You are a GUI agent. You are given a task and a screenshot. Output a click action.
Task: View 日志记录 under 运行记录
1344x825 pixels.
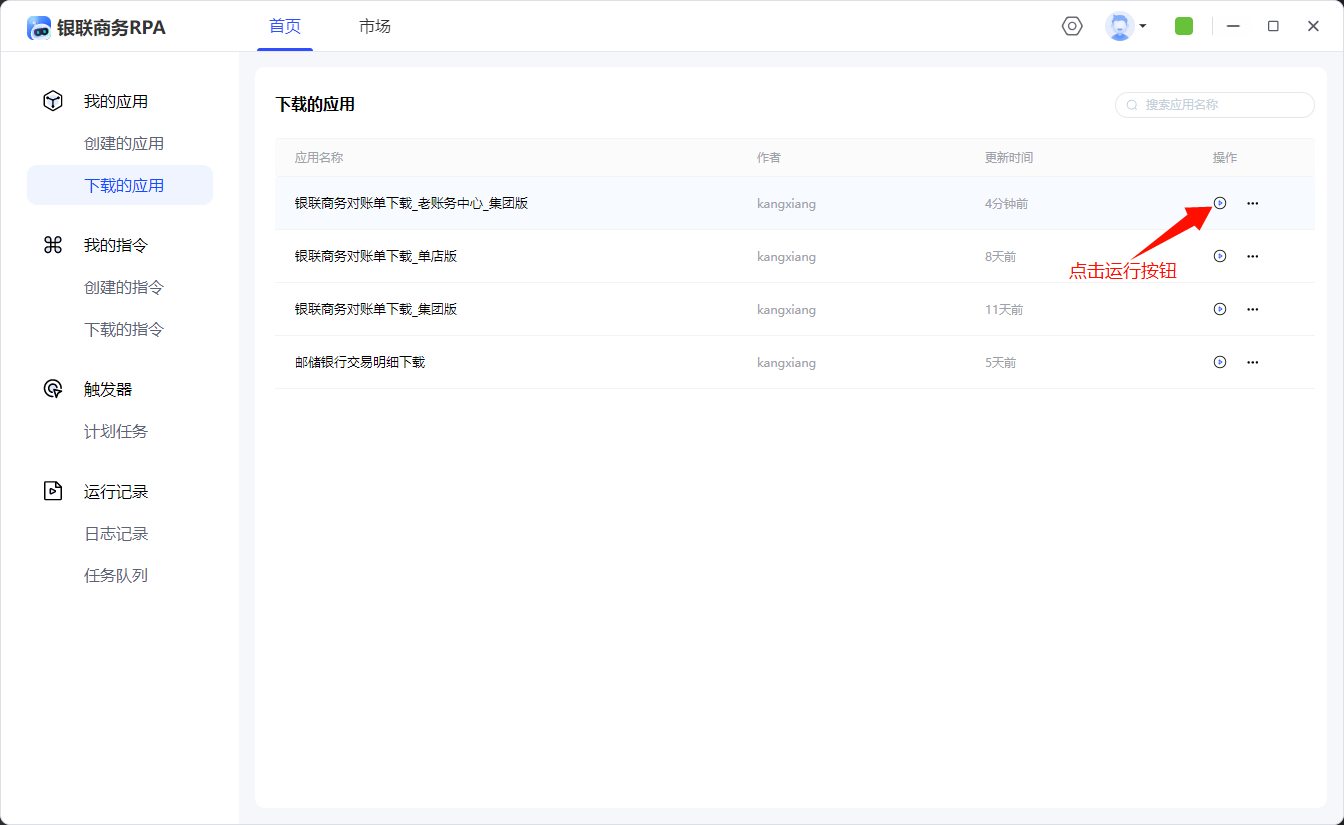click(116, 534)
